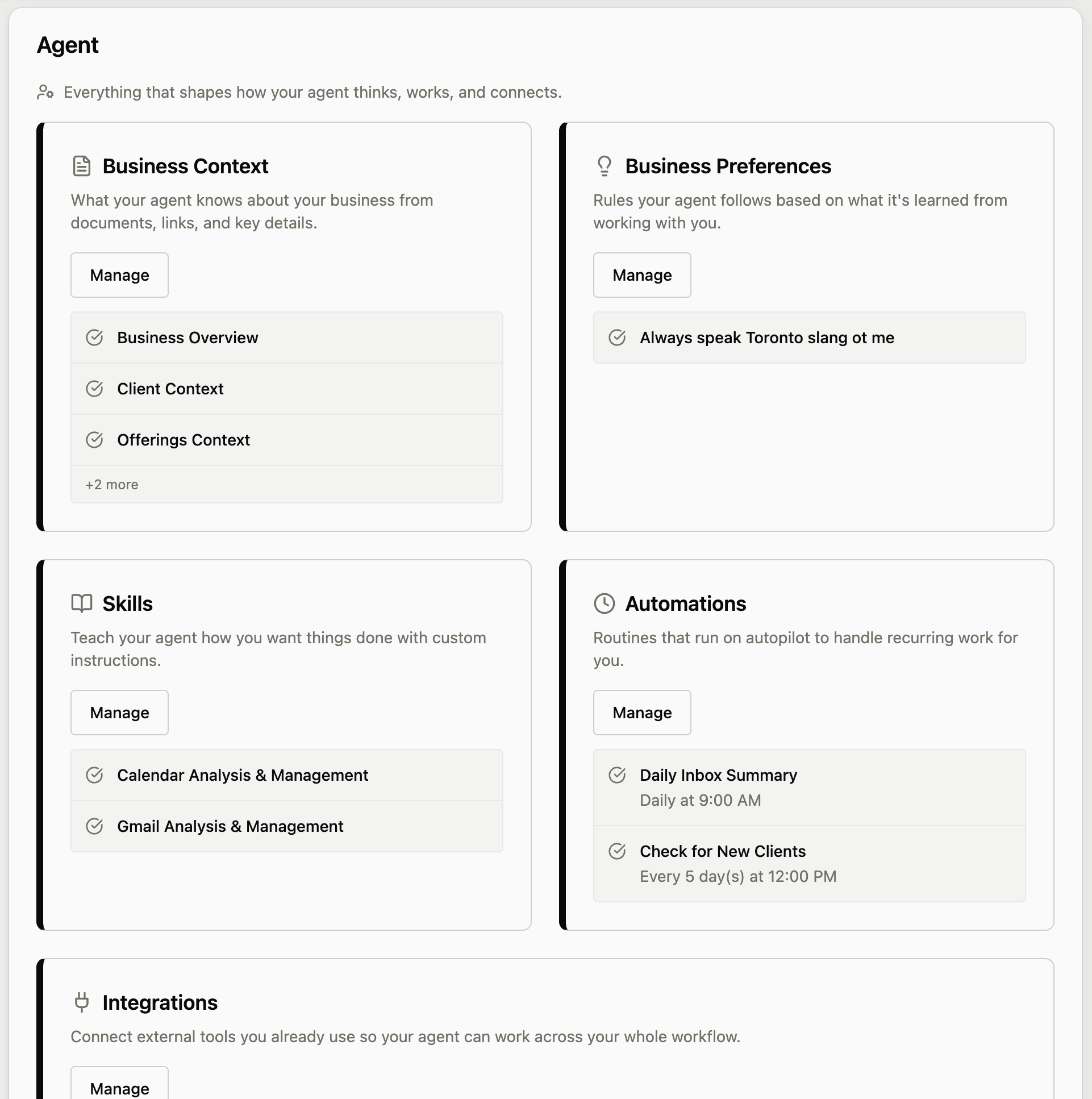Click Manage under Integrations

click(119, 1088)
